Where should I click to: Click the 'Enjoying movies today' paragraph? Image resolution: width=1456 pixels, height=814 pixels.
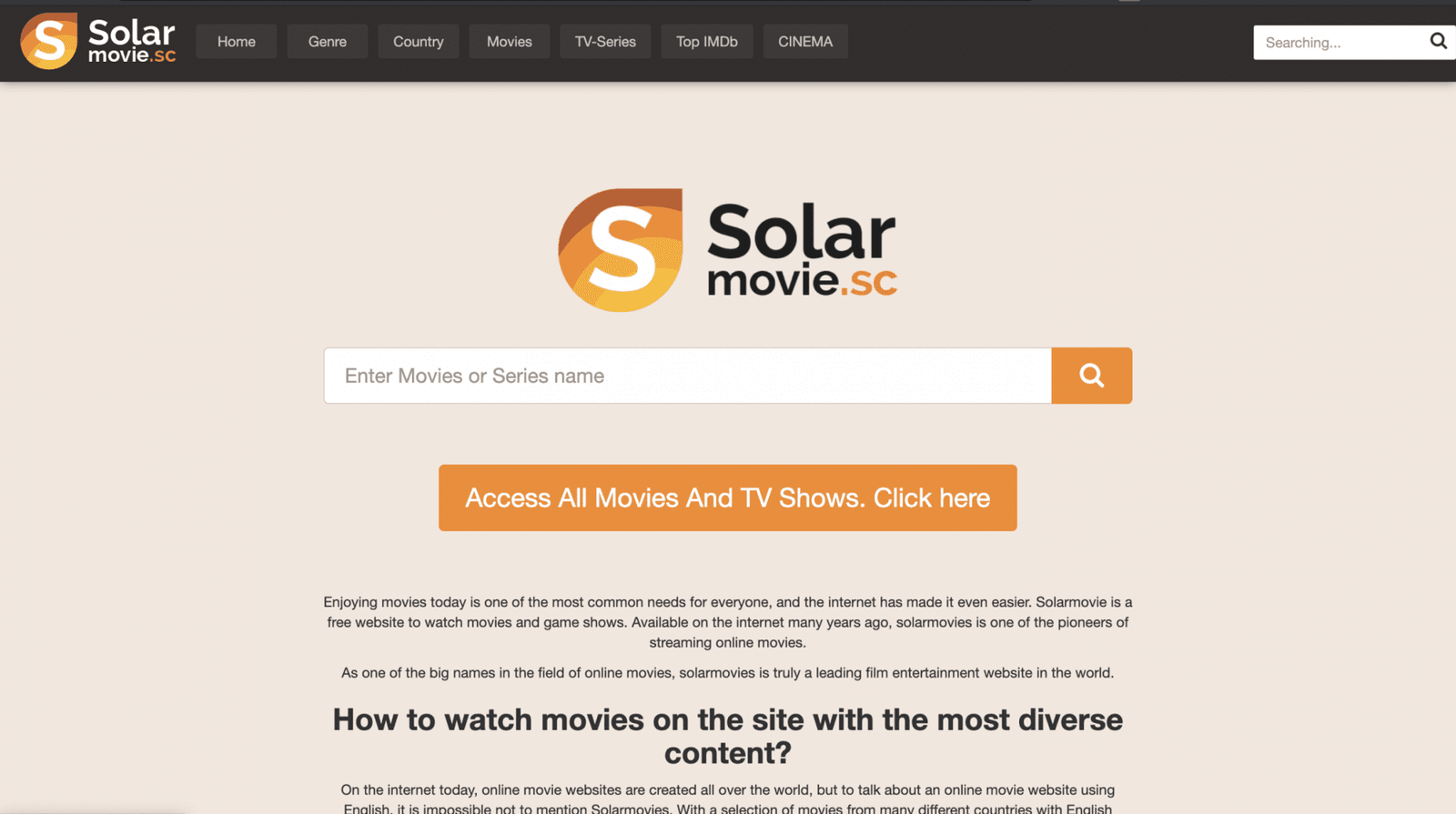(728, 622)
